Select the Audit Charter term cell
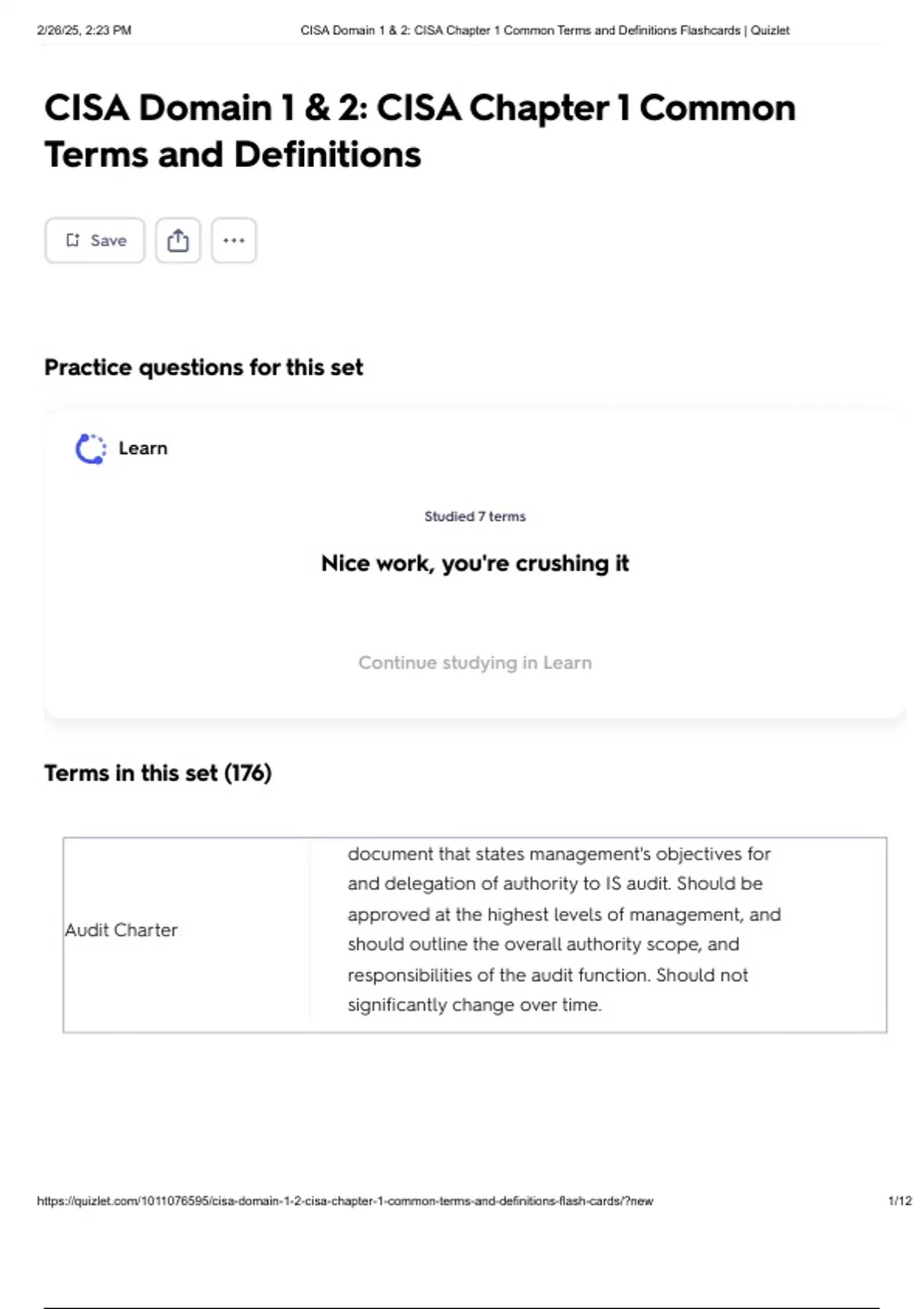 coord(122,930)
